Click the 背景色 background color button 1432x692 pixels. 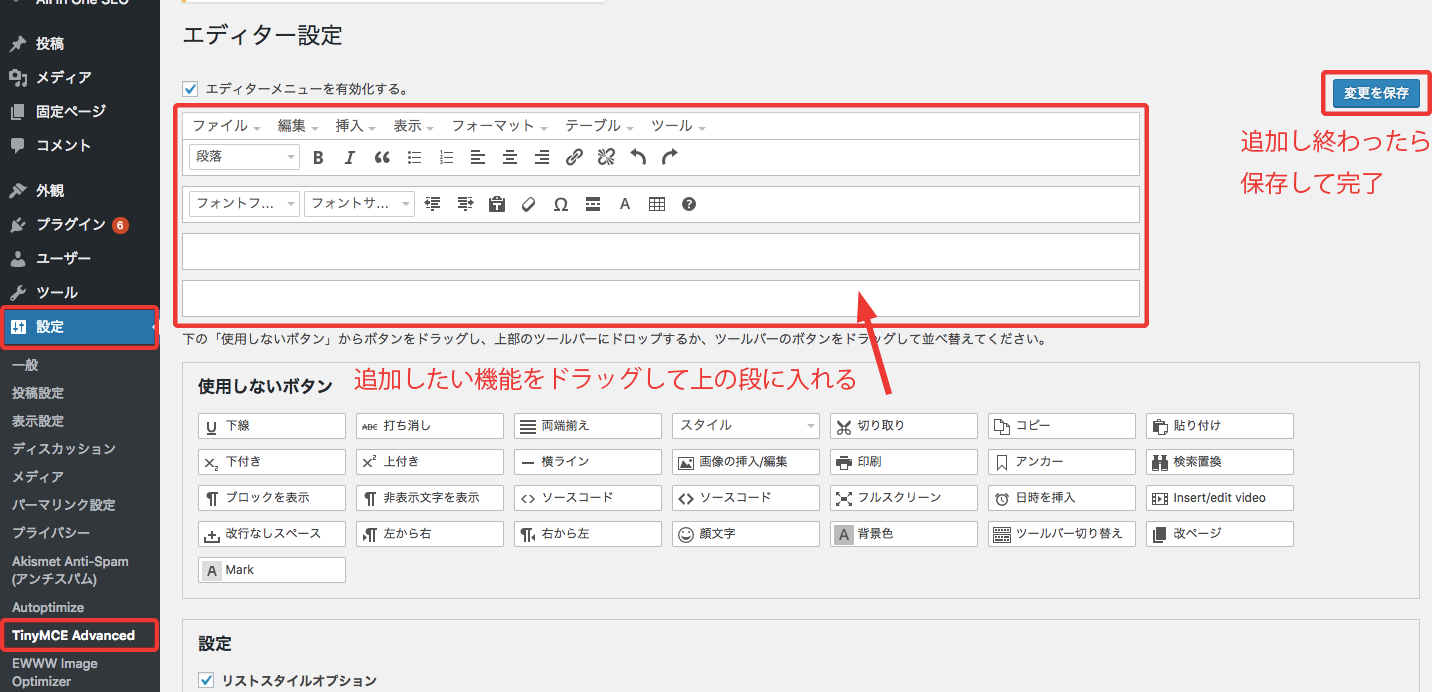coord(903,534)
